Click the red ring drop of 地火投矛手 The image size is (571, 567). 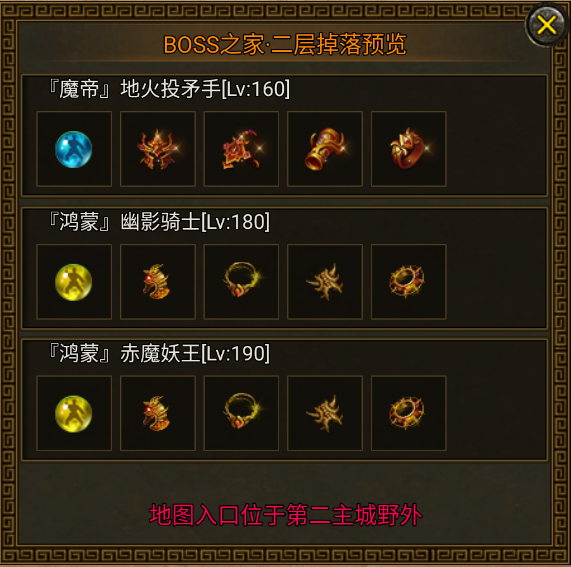tap(409, 149)
